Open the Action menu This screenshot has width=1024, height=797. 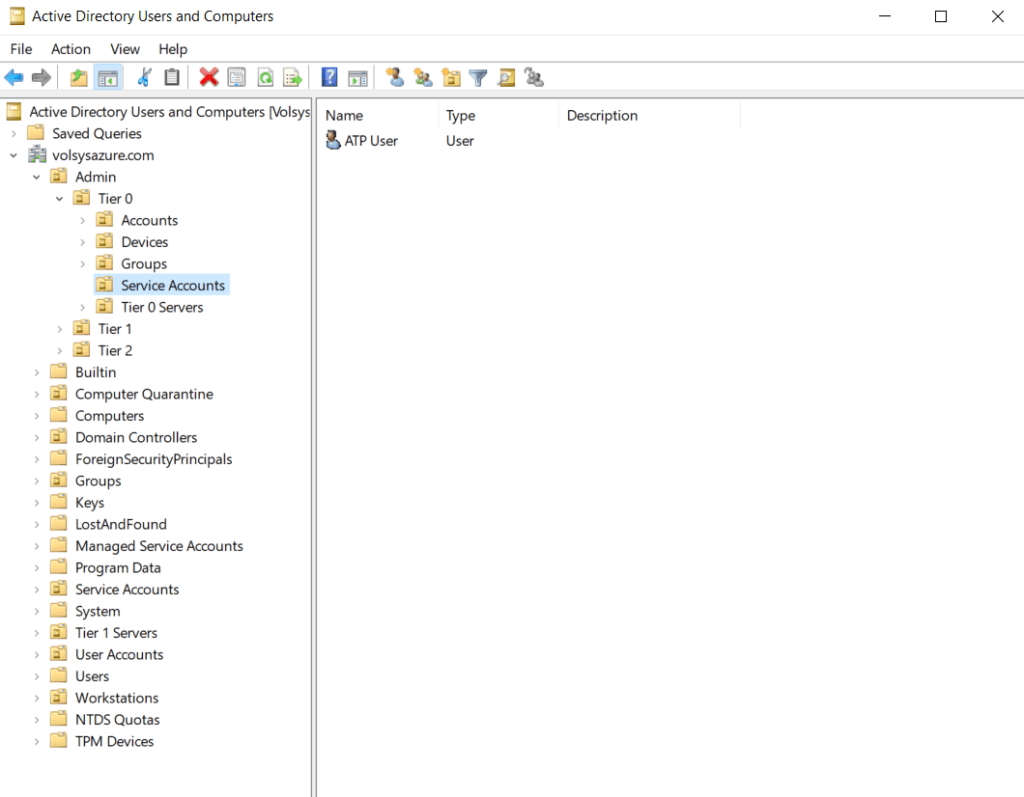click(x=71, y=49)
